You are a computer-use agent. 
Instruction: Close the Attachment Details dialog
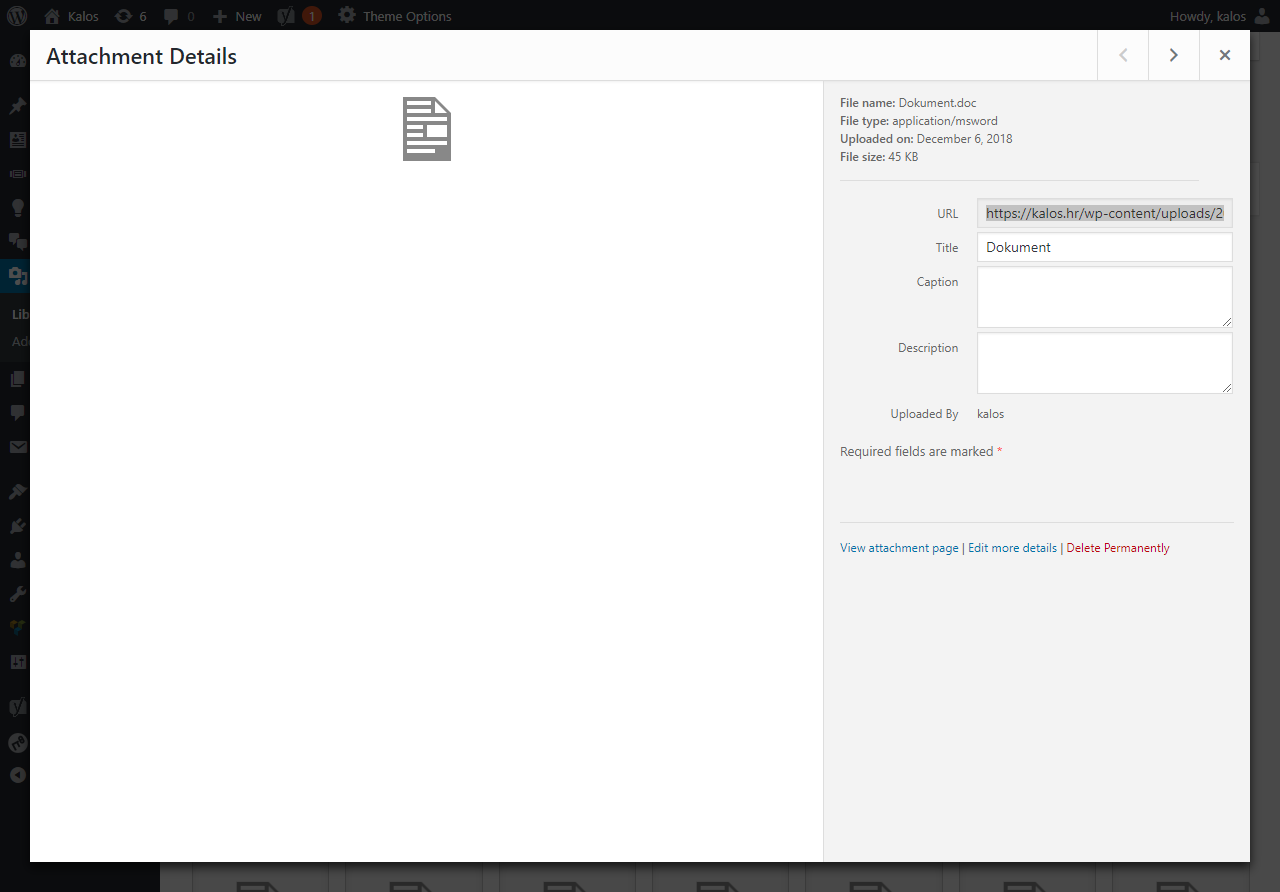[x=1224, y=55]
